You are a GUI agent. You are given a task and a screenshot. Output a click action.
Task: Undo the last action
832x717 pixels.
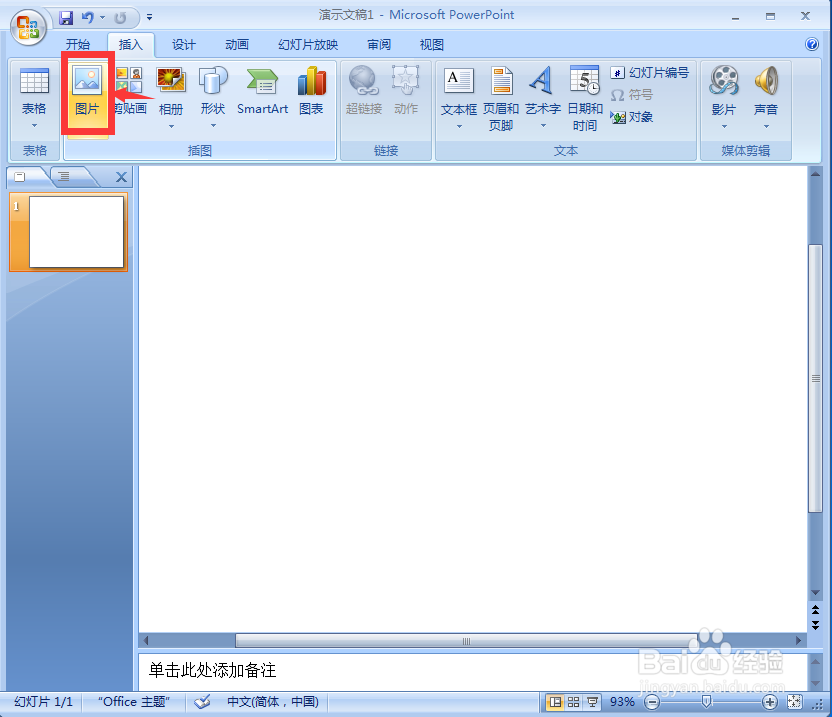point(88,18)
